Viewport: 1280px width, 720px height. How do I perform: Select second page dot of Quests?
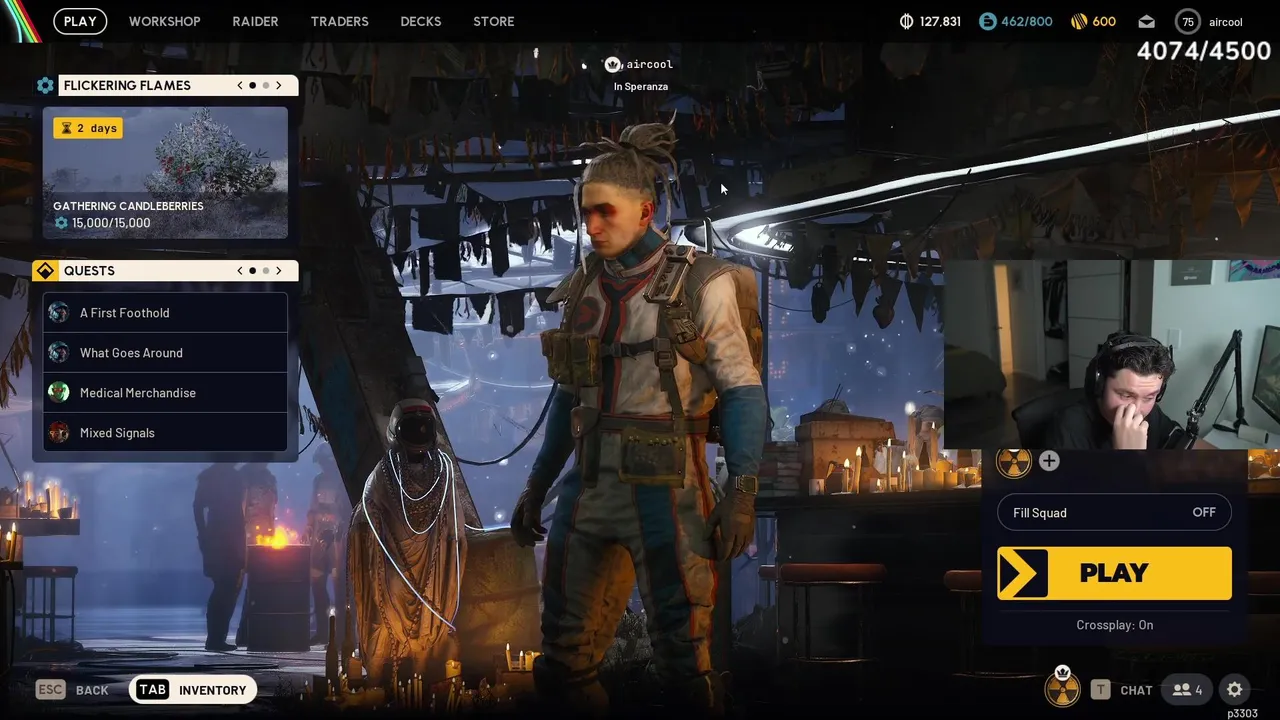click(266, 271)
